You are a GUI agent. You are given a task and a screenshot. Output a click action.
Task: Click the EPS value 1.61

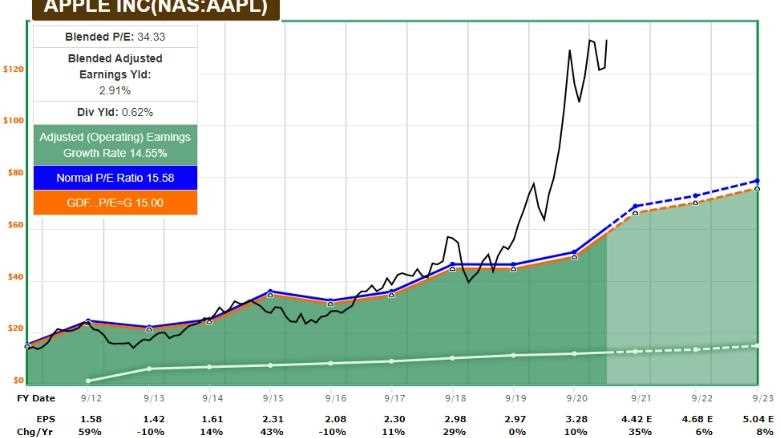(x=212, y=419)
